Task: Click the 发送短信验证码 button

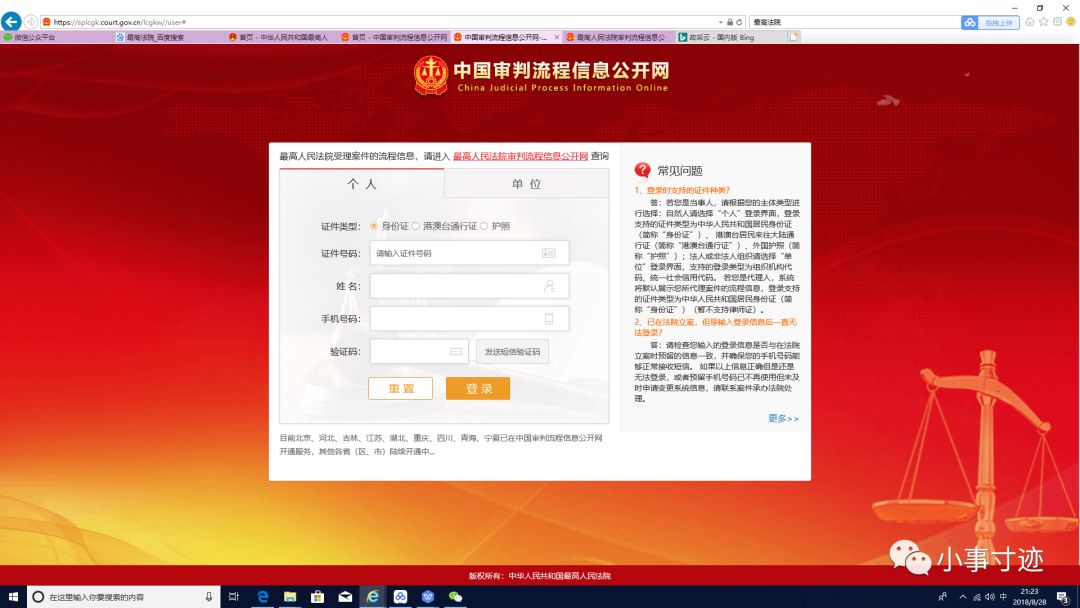Action: 512,351
